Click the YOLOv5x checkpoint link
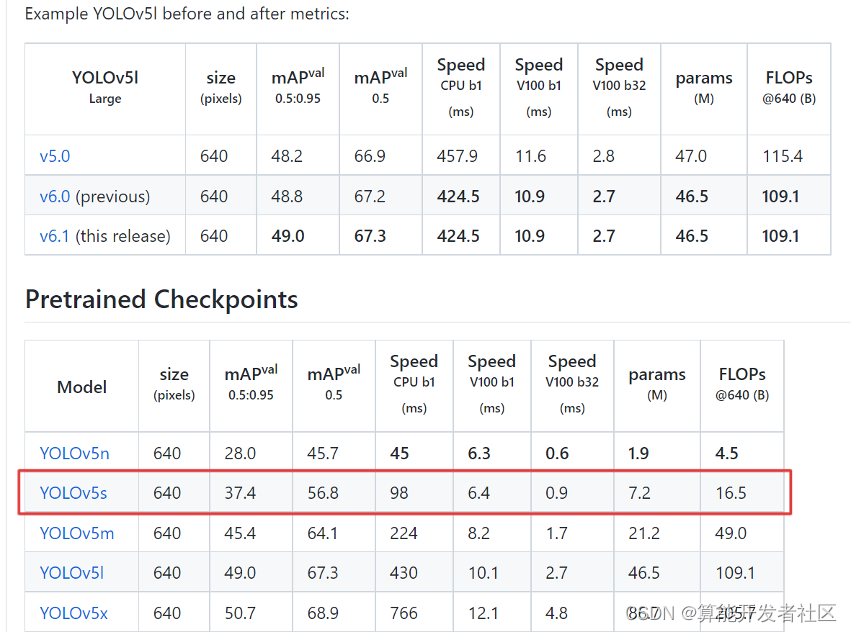Viewport: 852px width, 632px height. [x=73, y=613]
